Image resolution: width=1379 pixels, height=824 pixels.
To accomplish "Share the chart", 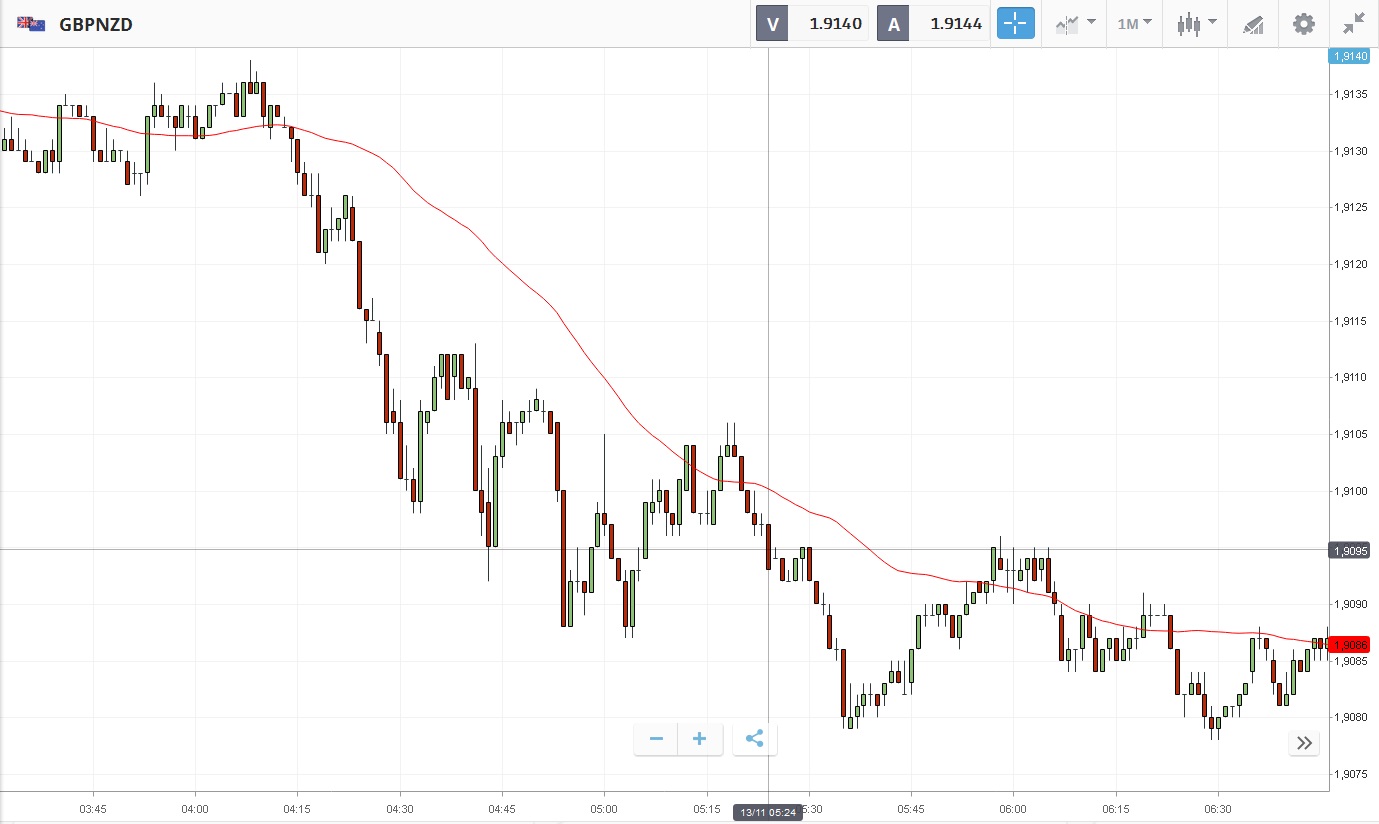I will 755,739.
